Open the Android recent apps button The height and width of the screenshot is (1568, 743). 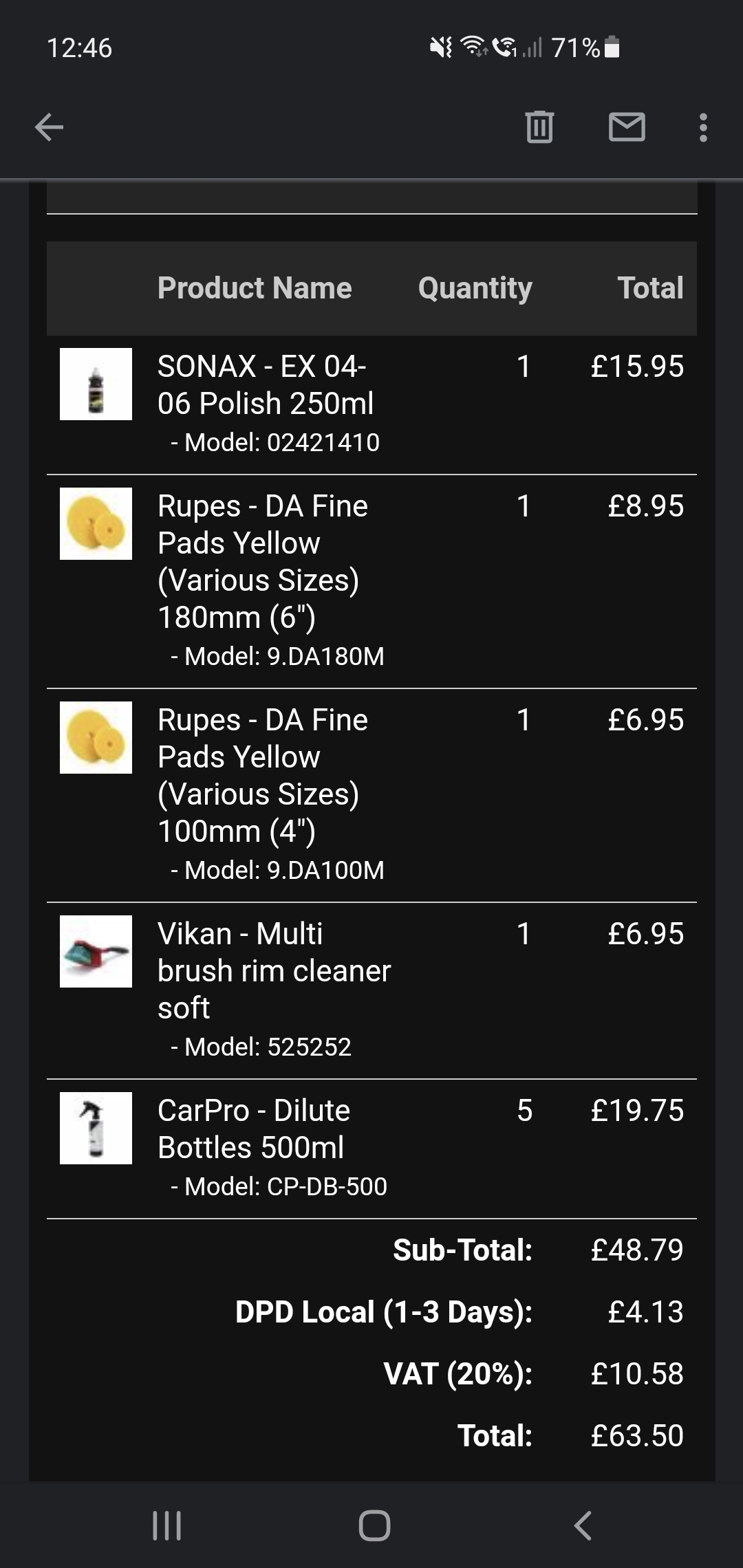pos(166,1525)
